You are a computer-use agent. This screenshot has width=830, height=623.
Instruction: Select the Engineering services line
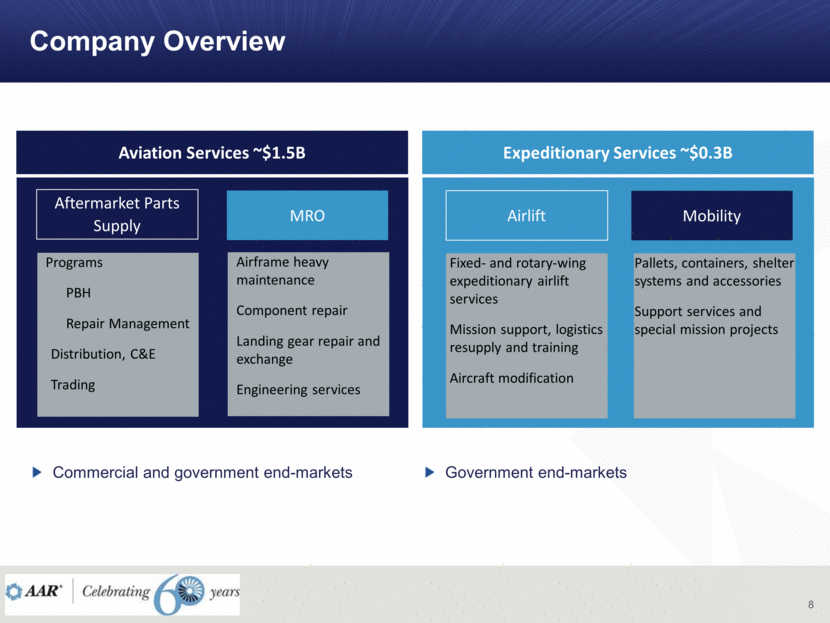coord(298,390)
